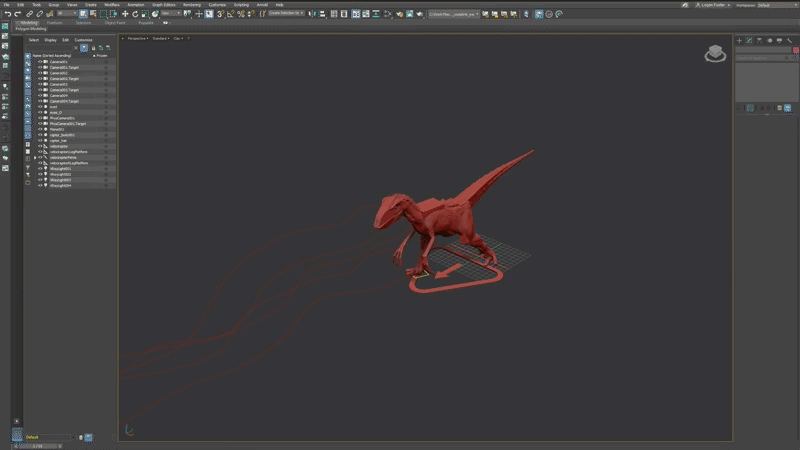Open Scene Explorer Customize menu
800x450 pixels.
click(x=83, y=40)
